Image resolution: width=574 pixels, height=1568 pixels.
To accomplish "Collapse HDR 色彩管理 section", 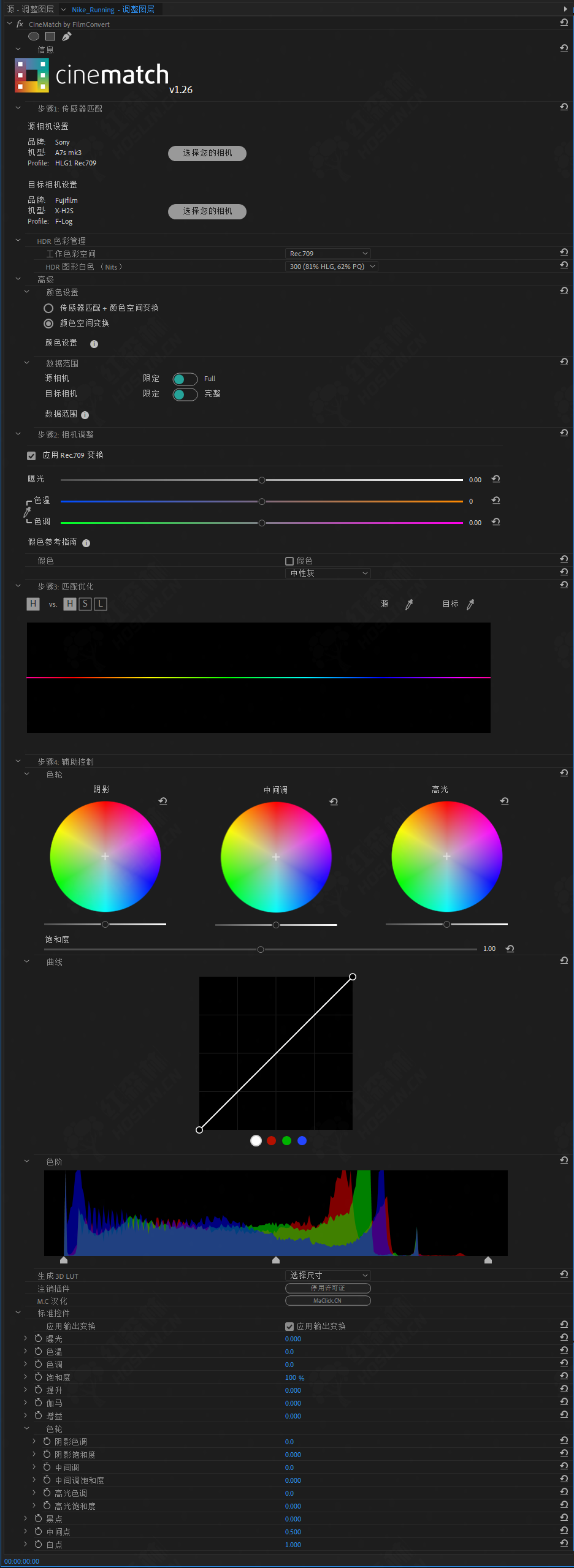I will coord(18,240).
